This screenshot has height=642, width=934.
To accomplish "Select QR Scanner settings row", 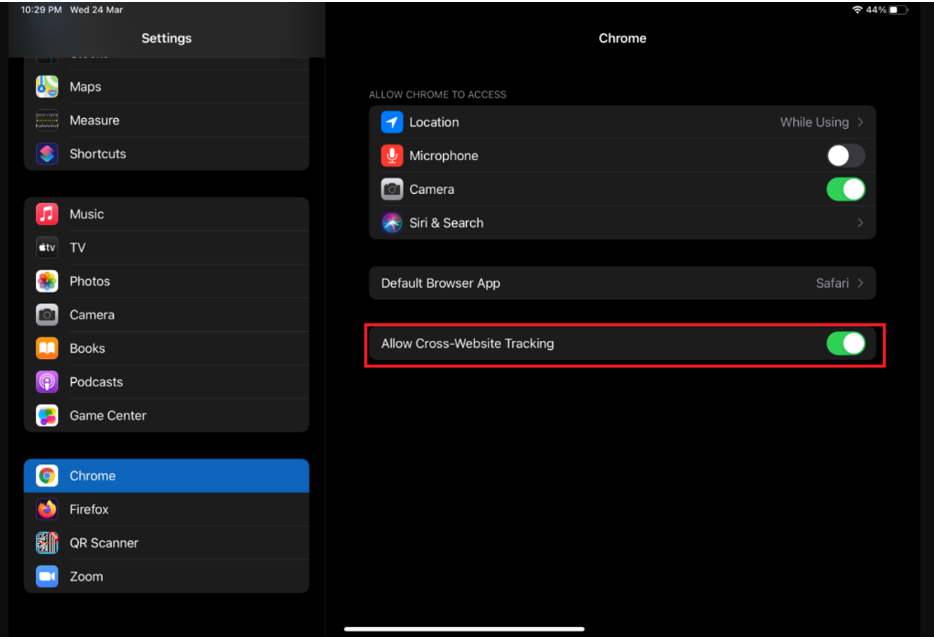I will click(x=166, y=543).
